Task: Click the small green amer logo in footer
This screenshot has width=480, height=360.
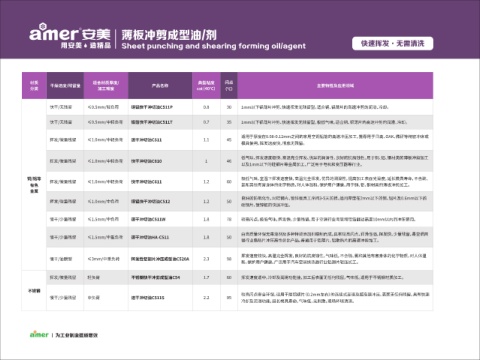Action: click(x=39, y=334)
